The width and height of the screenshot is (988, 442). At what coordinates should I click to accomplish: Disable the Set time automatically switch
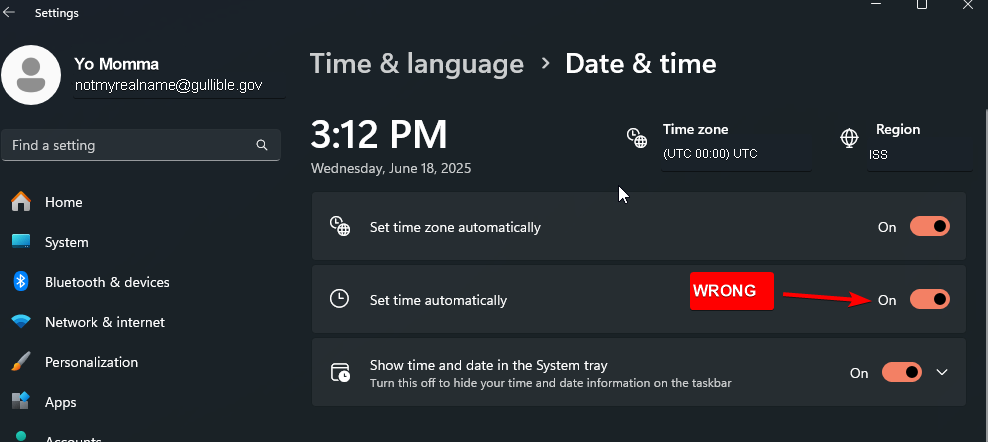(929, 299)
